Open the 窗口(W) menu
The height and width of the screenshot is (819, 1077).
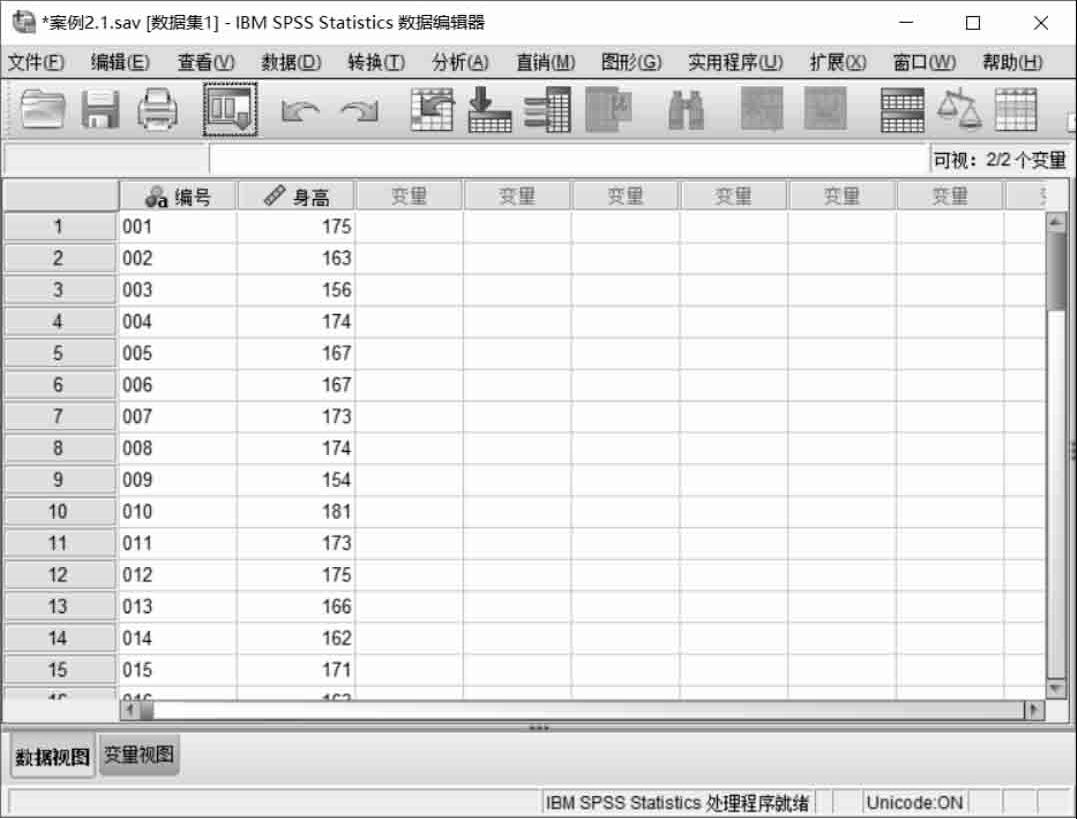tap(924, 63)
